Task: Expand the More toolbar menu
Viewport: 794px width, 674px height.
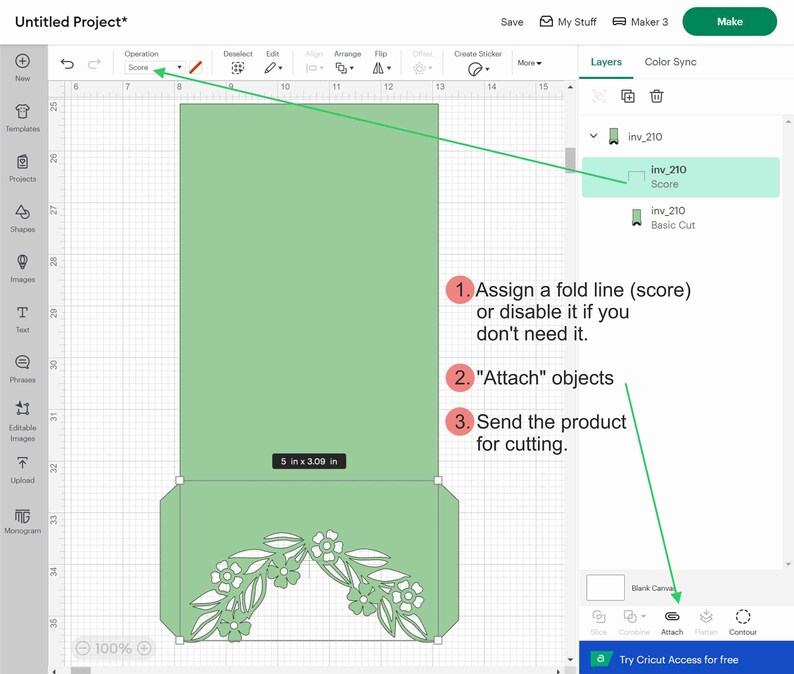Action: click(530, 63)
